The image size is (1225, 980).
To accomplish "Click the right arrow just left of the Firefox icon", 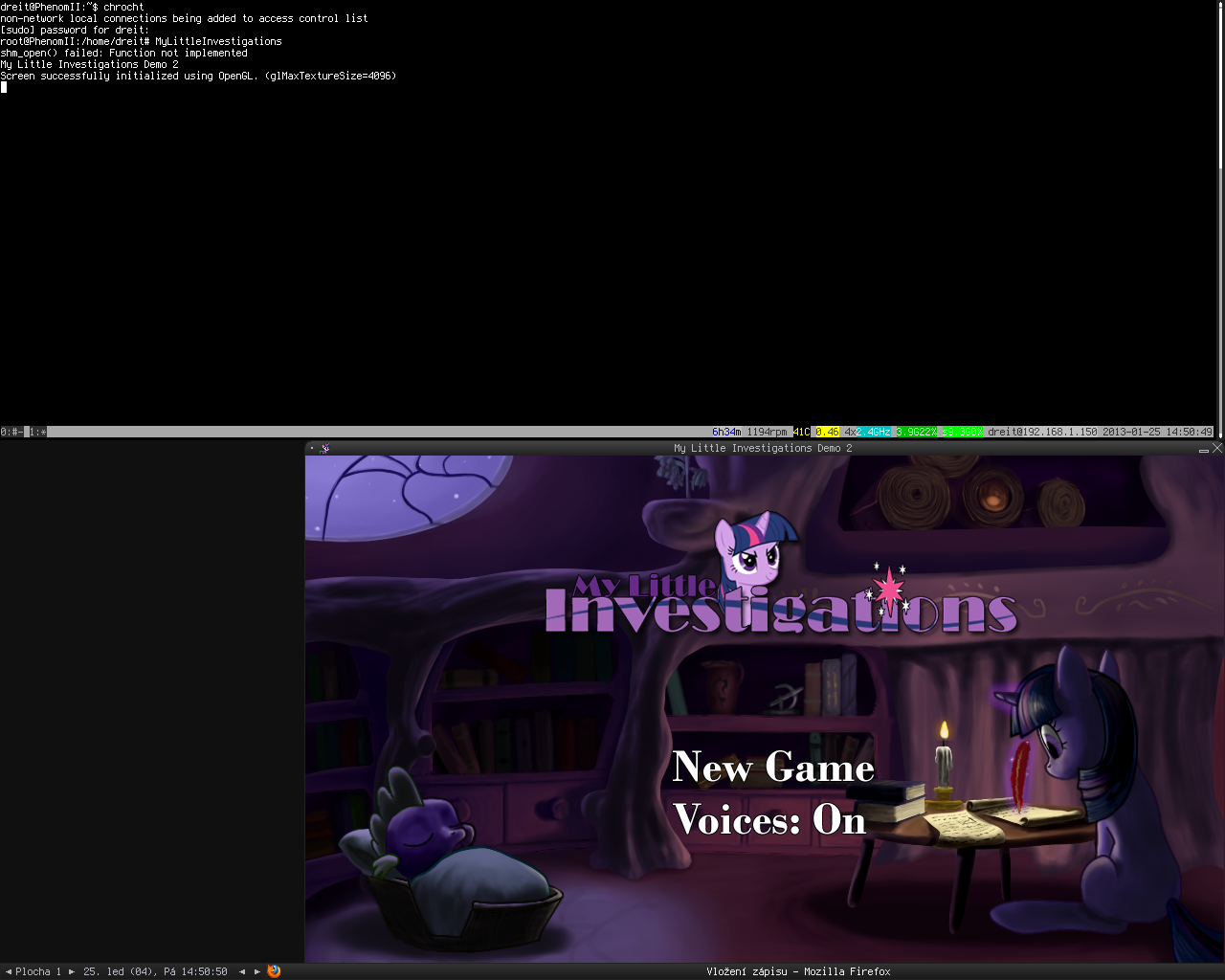I will click(x=257, y=971).
